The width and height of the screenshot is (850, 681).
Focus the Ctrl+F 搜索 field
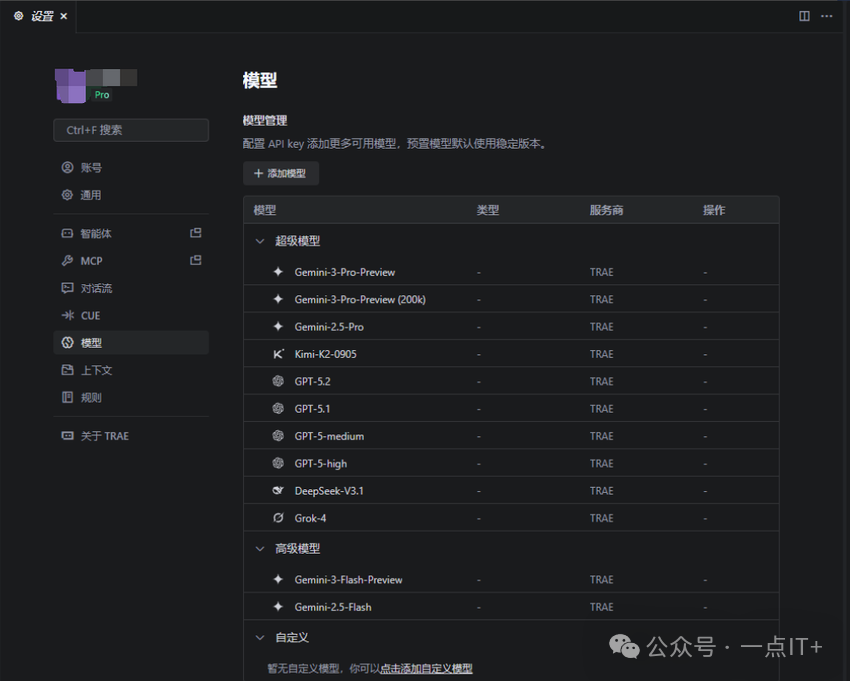(131, 130)
